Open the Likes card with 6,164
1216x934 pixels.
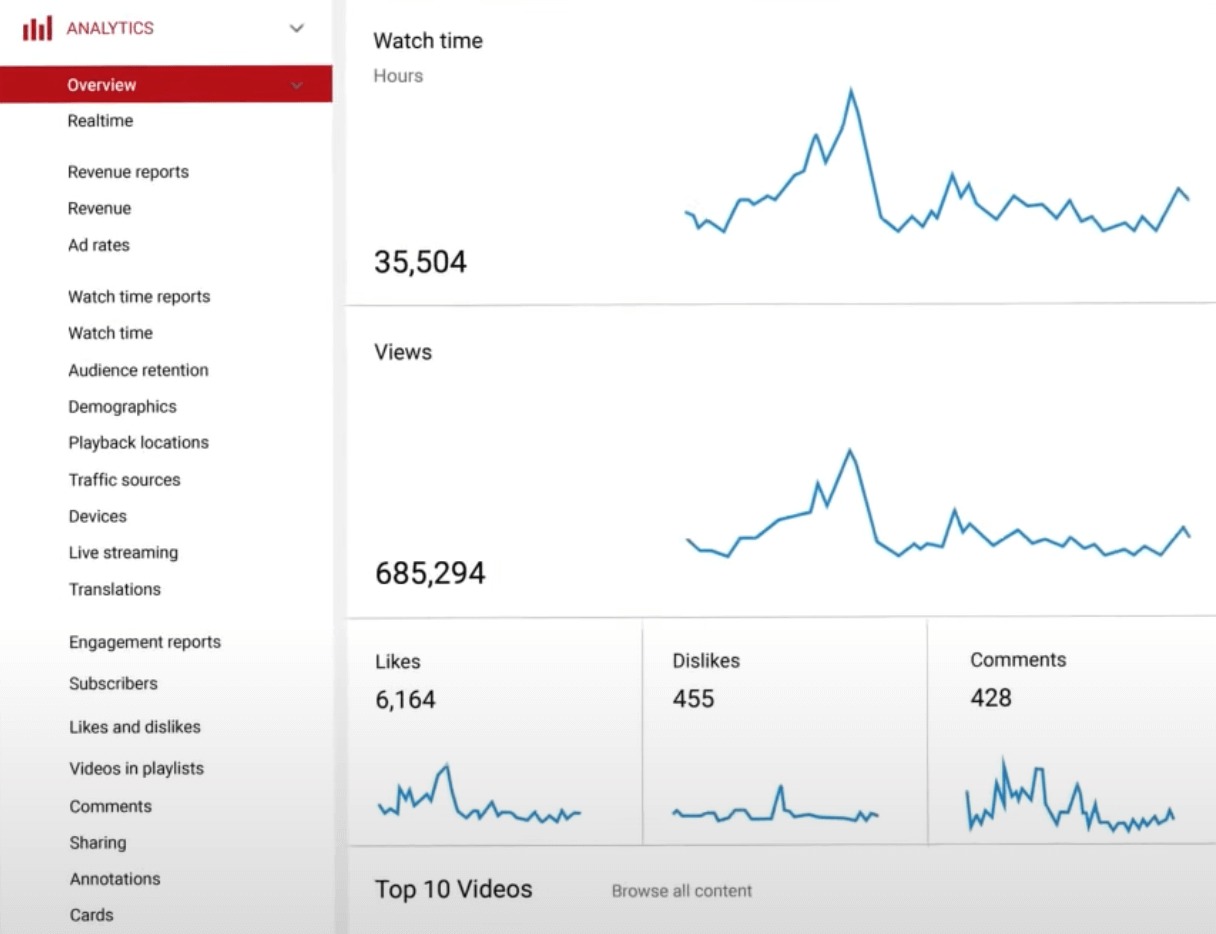coord(494,732)
